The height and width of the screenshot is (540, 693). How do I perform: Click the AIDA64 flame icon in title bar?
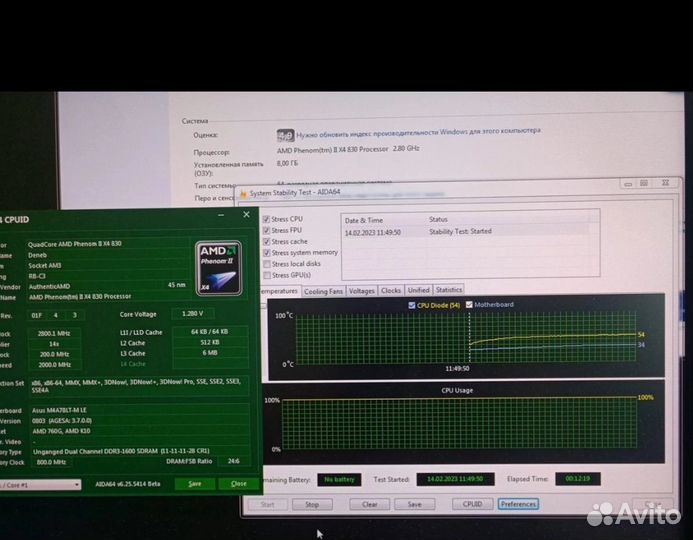coord(243,192)
